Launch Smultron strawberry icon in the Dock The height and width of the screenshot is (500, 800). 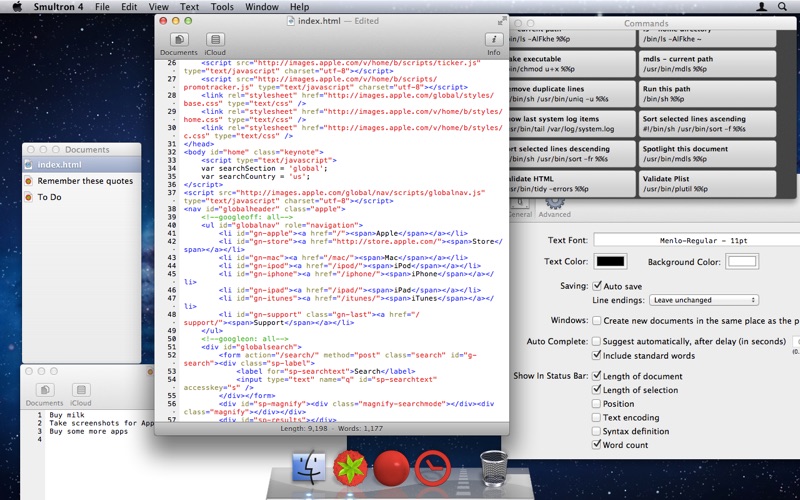click(x=350, y=468)
